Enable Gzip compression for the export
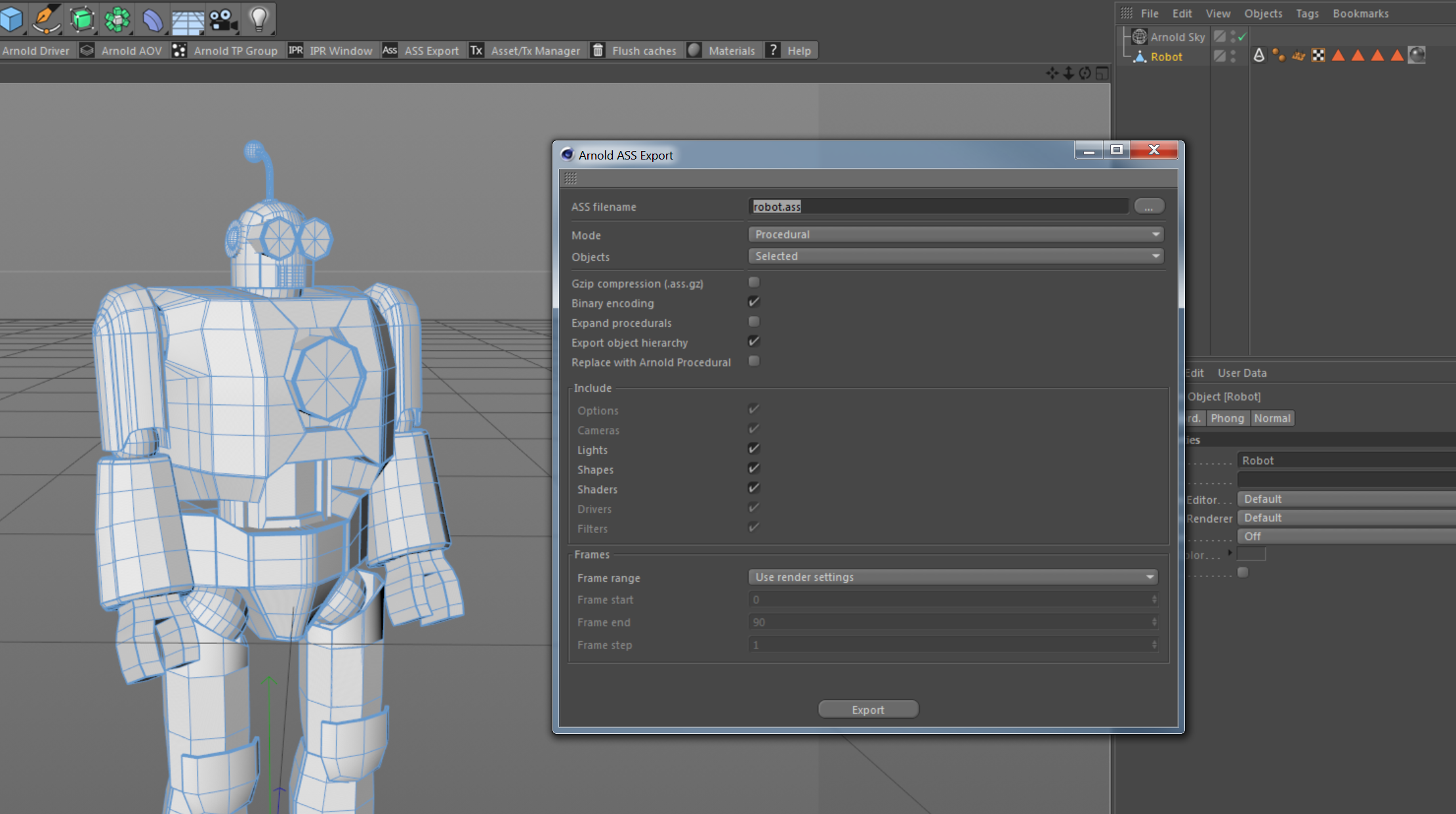1456x814 pixels. 753,282
